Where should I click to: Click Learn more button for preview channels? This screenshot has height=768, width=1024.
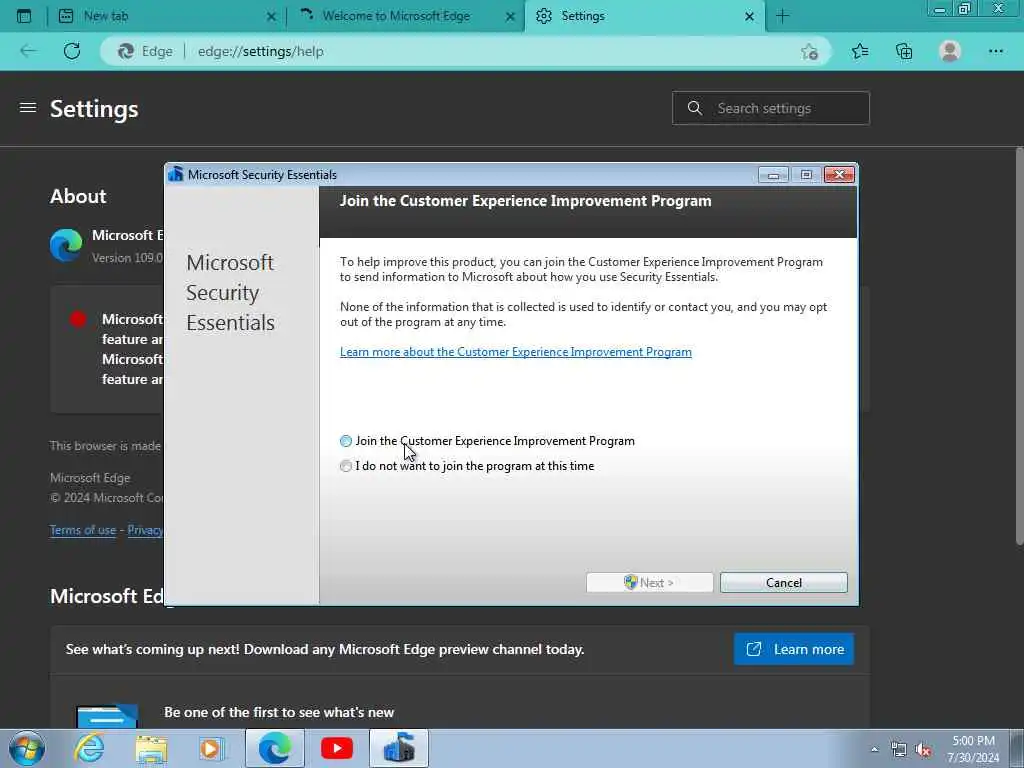793,649
